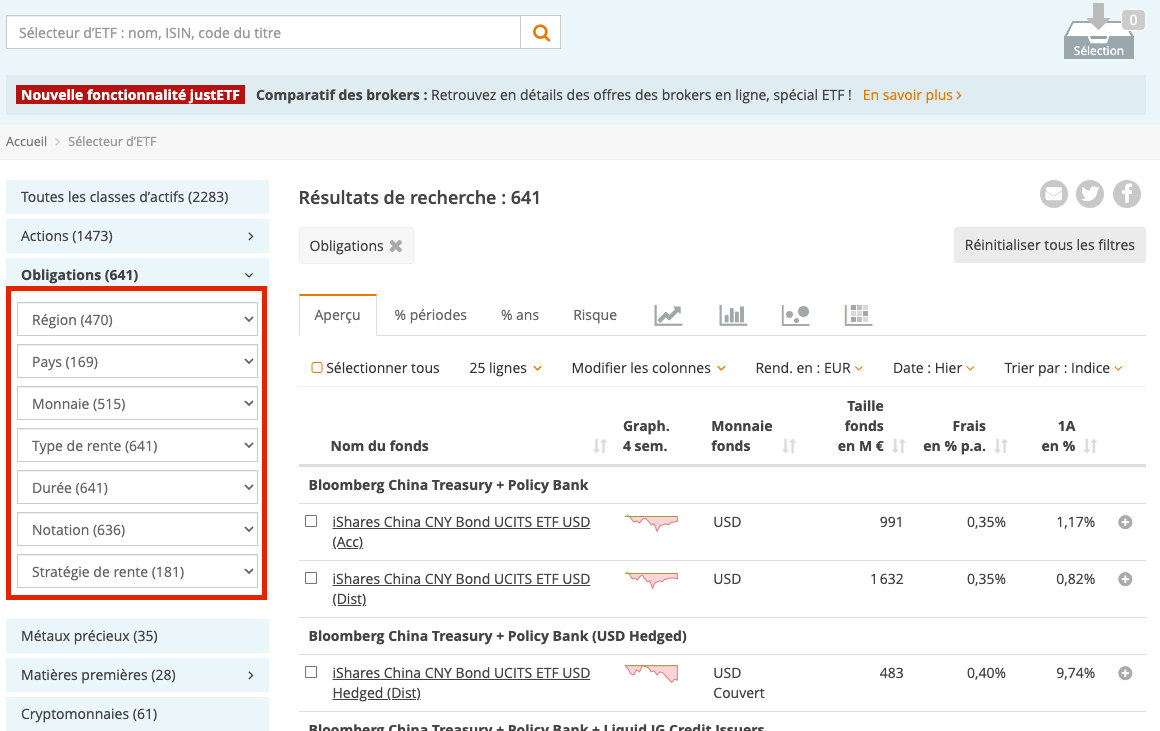The width and height of the screenshot is (1160, 731).
Task: Expand the Monnaie filter dropdown
Action: point(138,404)
